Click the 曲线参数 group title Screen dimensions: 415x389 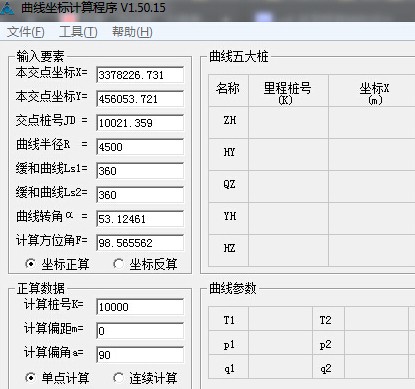pyautogui.click(x=233, y=288)
